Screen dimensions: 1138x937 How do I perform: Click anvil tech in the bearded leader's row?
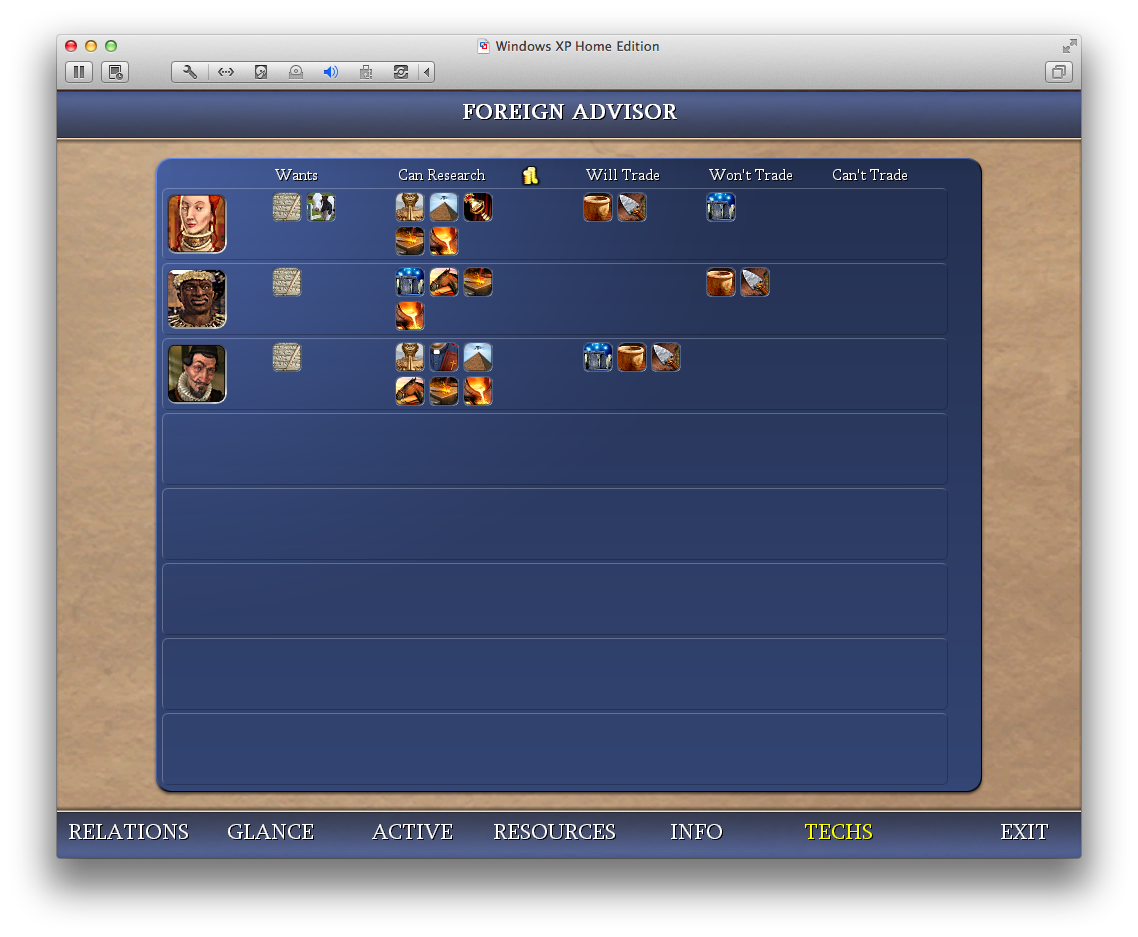point(444,391)
